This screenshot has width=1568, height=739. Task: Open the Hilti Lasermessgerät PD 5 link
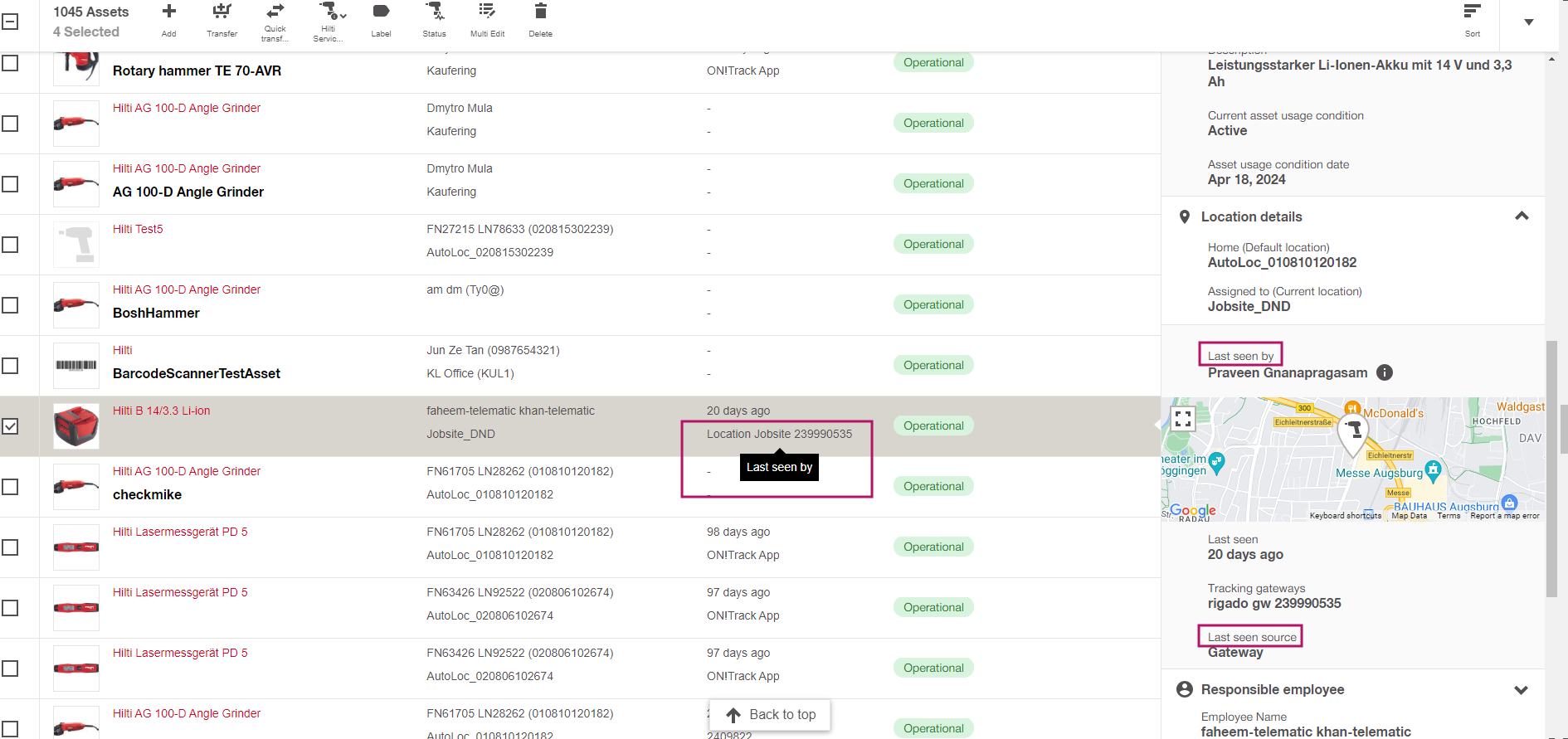tap(180, 532)
